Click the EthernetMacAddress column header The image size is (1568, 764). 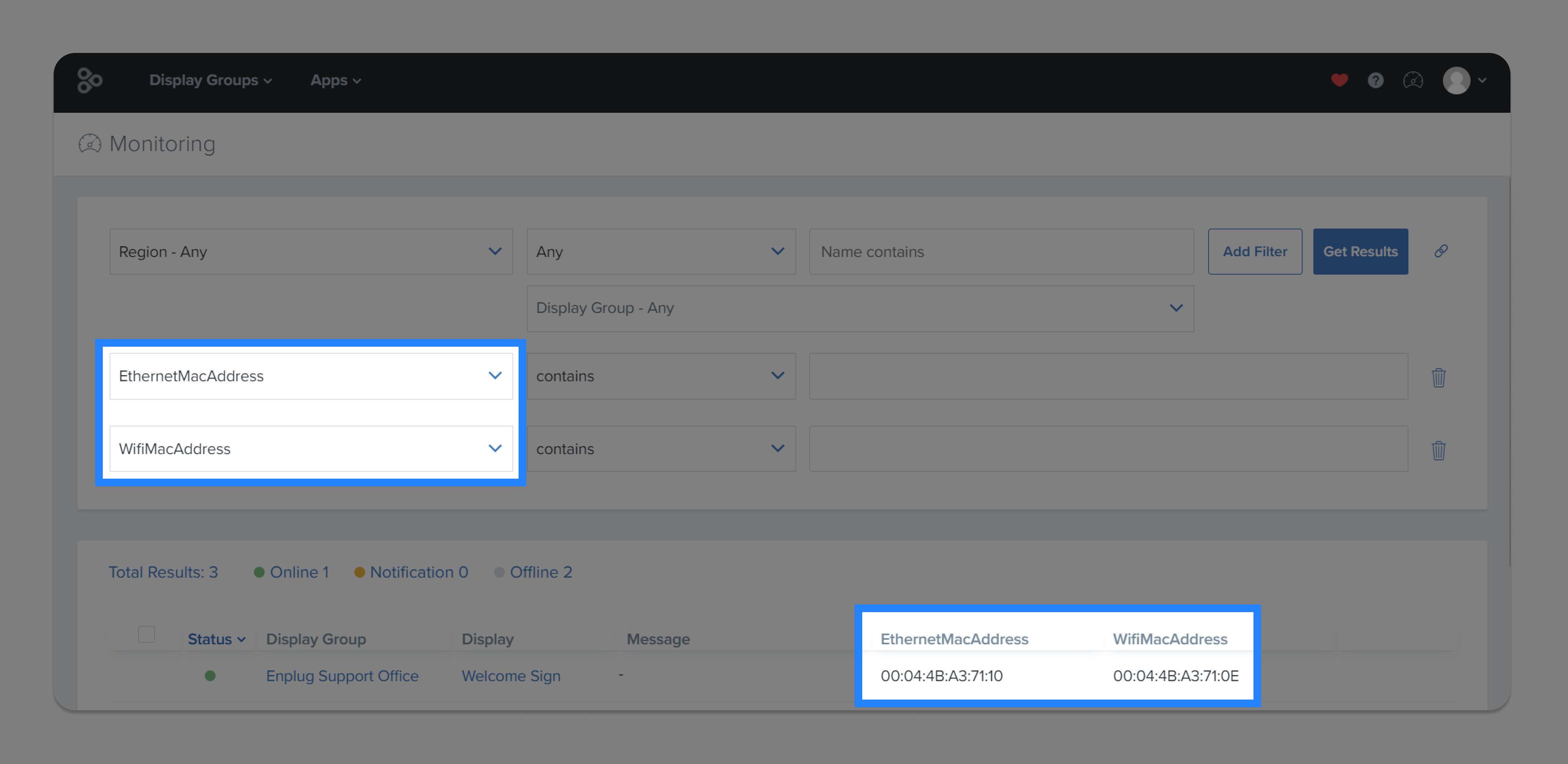tap(954, 639)
